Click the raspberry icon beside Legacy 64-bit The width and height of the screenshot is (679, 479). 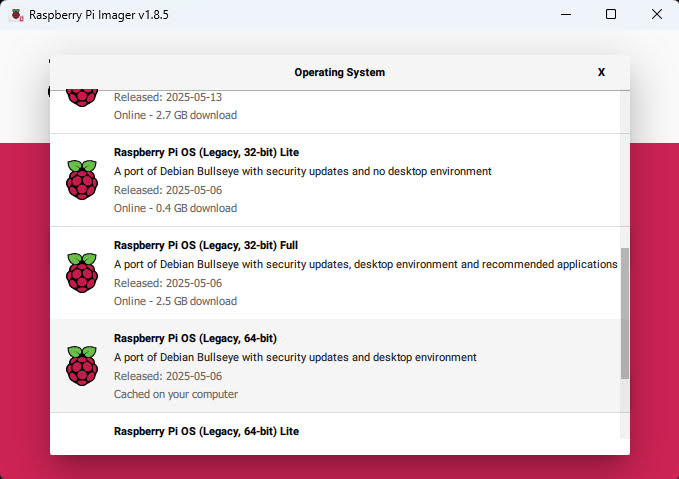[x=82, y=366]
